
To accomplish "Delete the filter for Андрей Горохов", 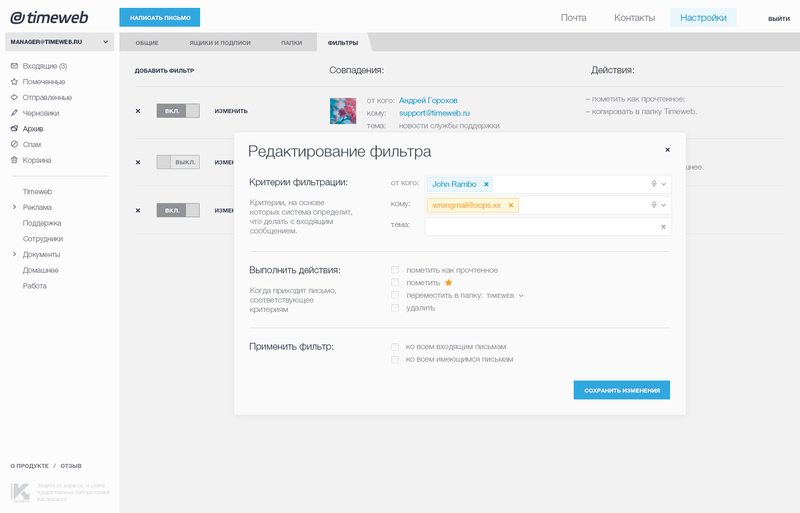I will click(x=138, y=111).
